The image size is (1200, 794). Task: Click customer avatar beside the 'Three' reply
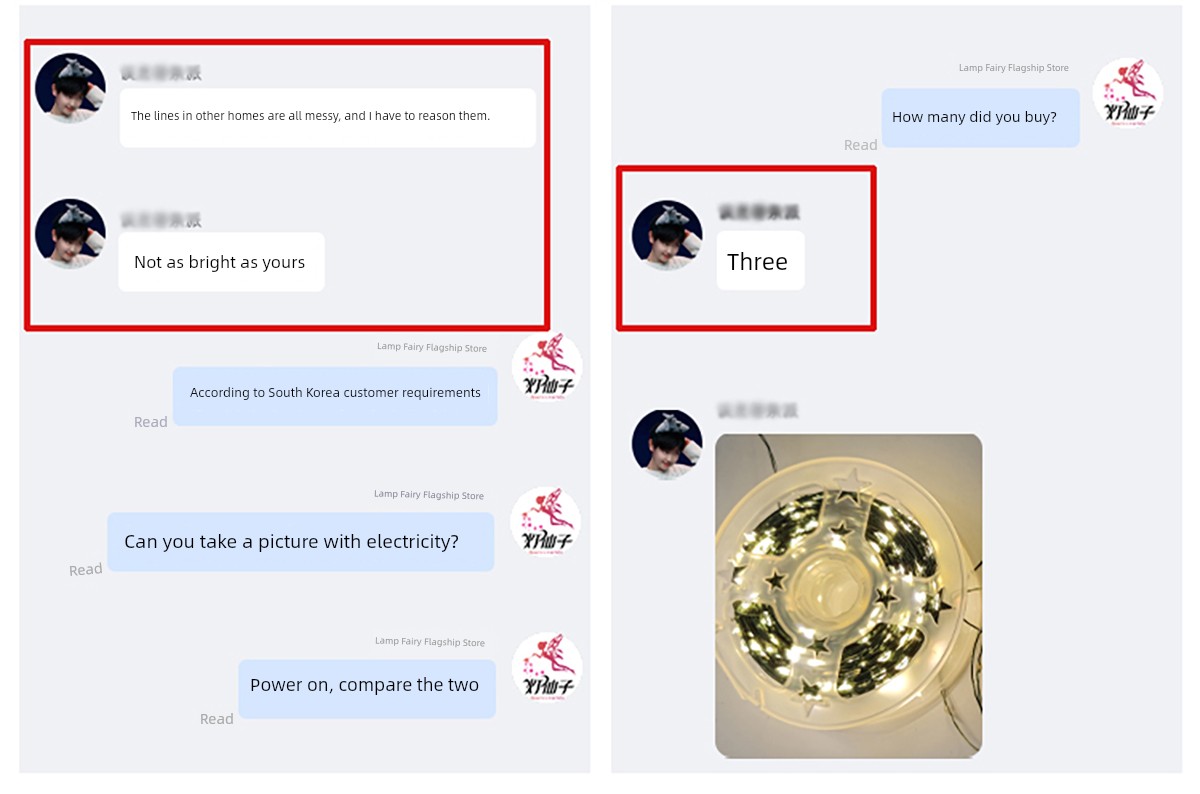pyautogui.click(x=668, y=236)
